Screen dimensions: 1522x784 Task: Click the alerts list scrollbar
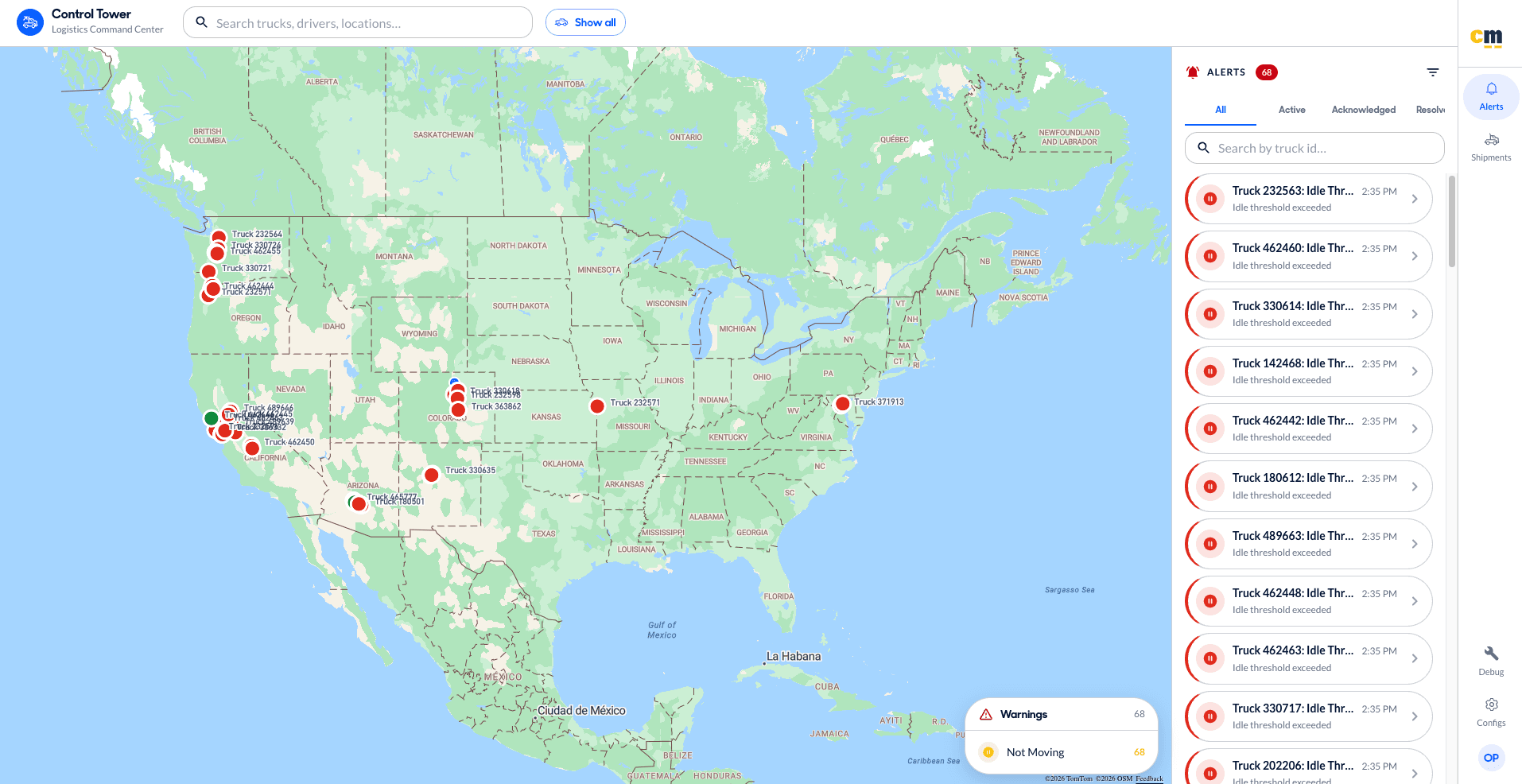point(1452,221)
